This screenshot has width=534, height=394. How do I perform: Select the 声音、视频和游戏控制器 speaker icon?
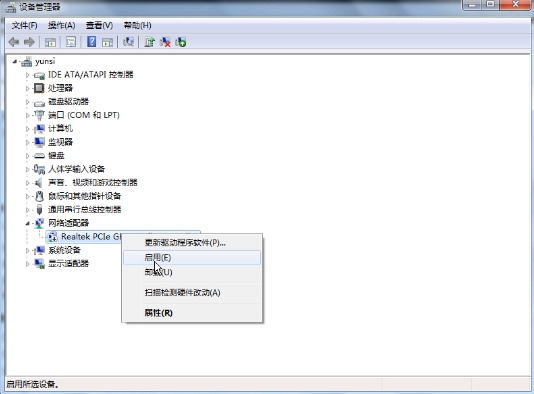[x=39, y=183]
